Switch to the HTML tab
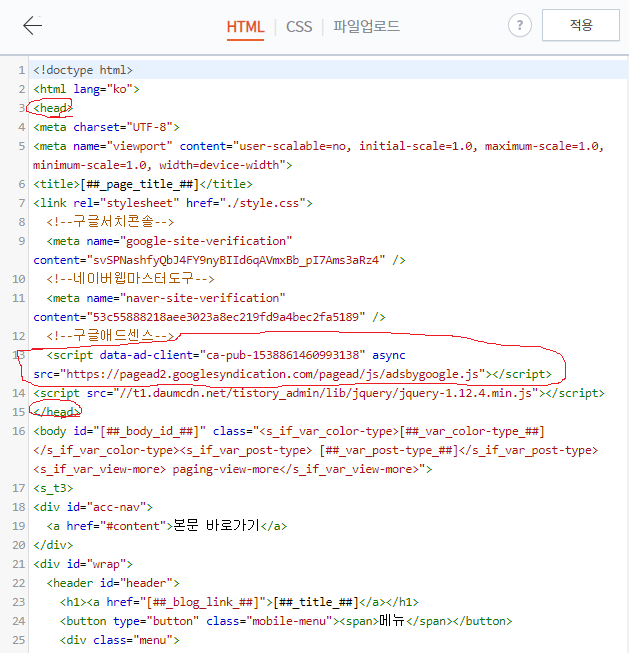This screenshot has height=653, width=629. 245,27
